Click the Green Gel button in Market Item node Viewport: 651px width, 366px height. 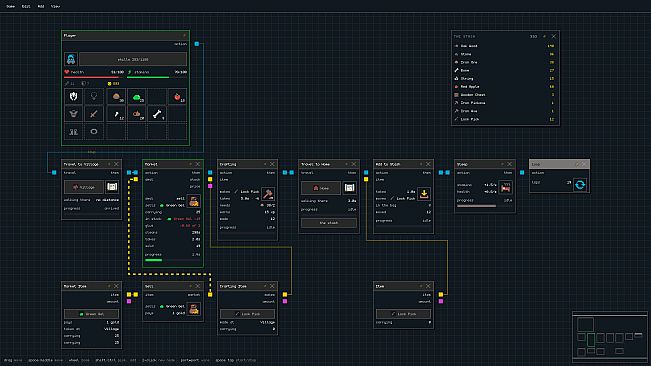click(91, 314)
